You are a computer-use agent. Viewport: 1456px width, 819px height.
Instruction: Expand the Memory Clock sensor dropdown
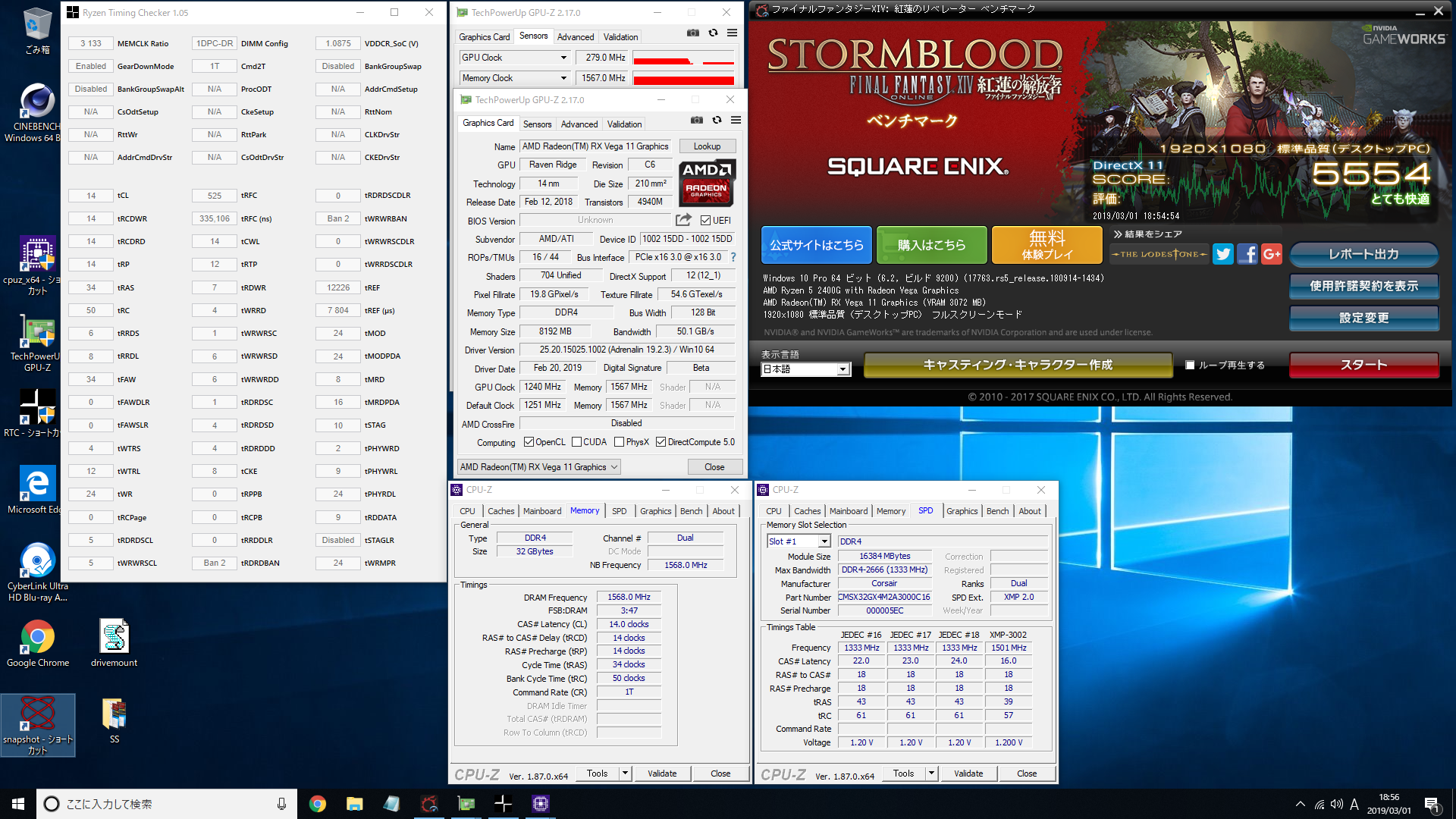pos(563,78)
